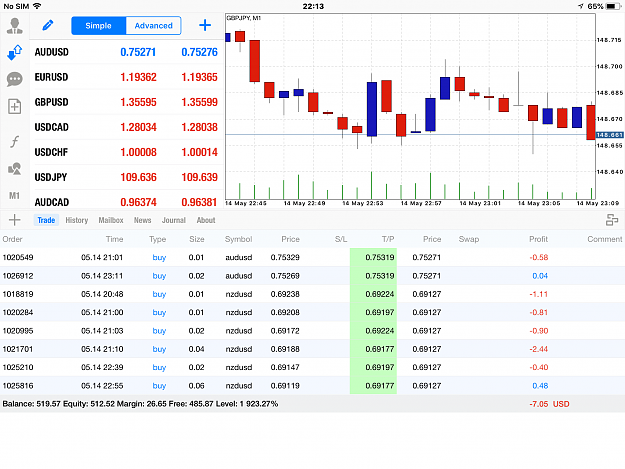Switch quotes to Simple view
Viewport: 625px width, 469px height.
point(98,26)
